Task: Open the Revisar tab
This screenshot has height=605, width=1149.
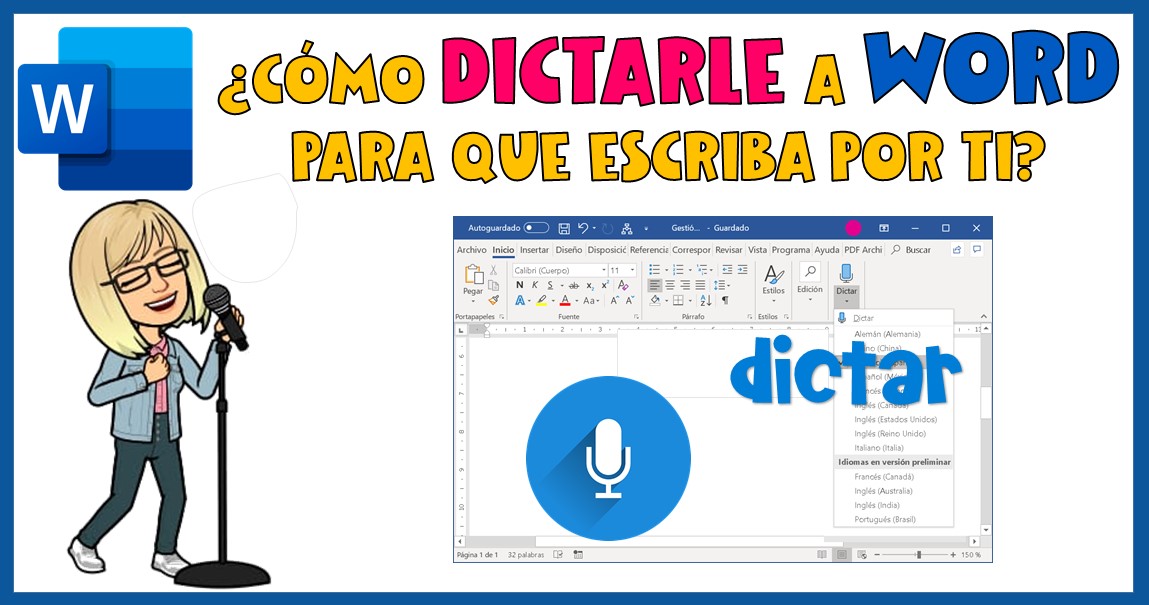Action: pyautogui.click(x=728, y=250)
